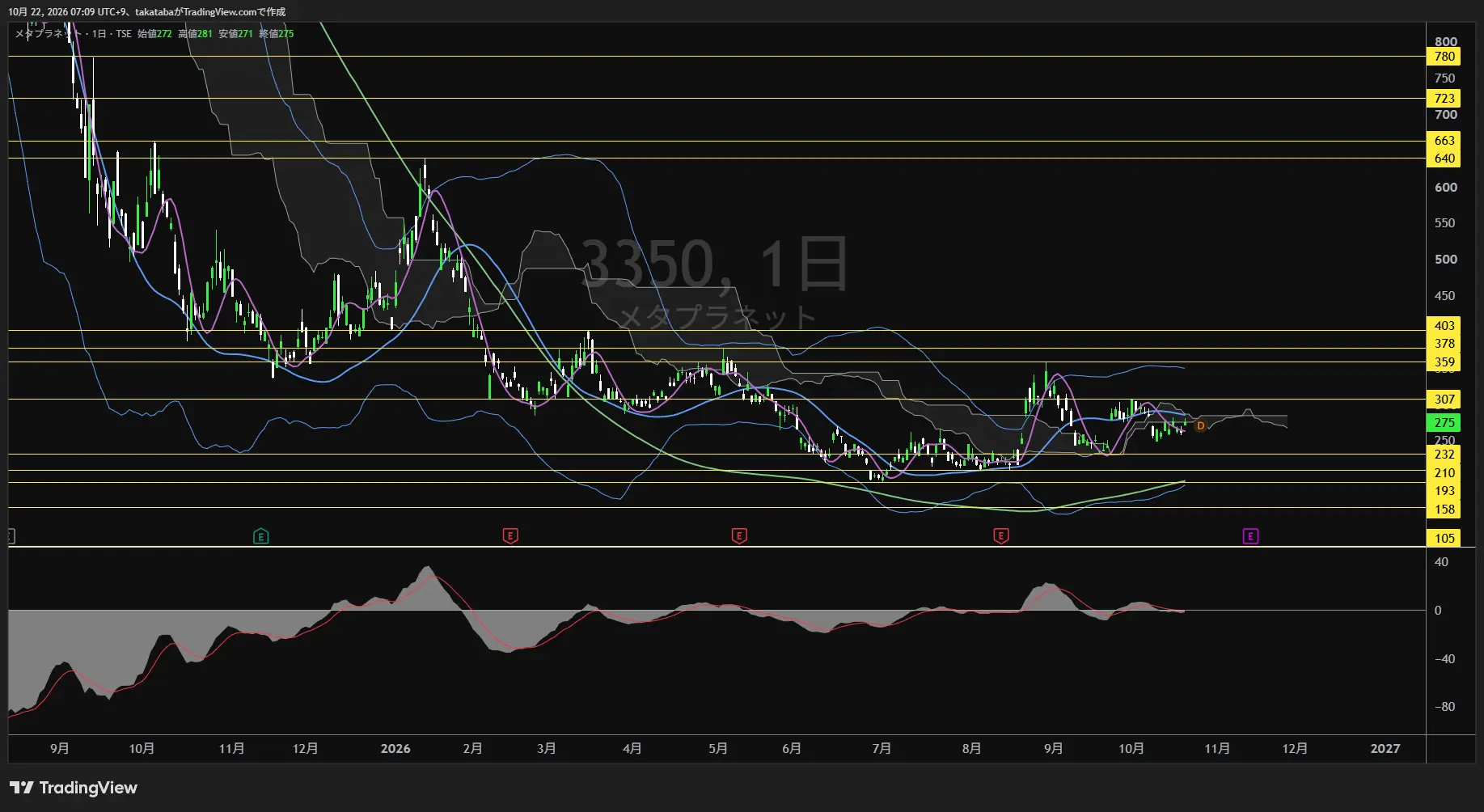This screenshot has width=1484, height=812.
Task: Click the 始値272 open value in header
Action: click(154, 34)
